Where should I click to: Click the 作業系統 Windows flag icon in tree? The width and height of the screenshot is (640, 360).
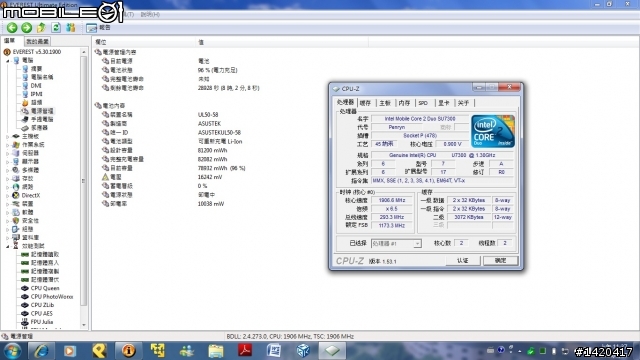(x=16, y=144)
